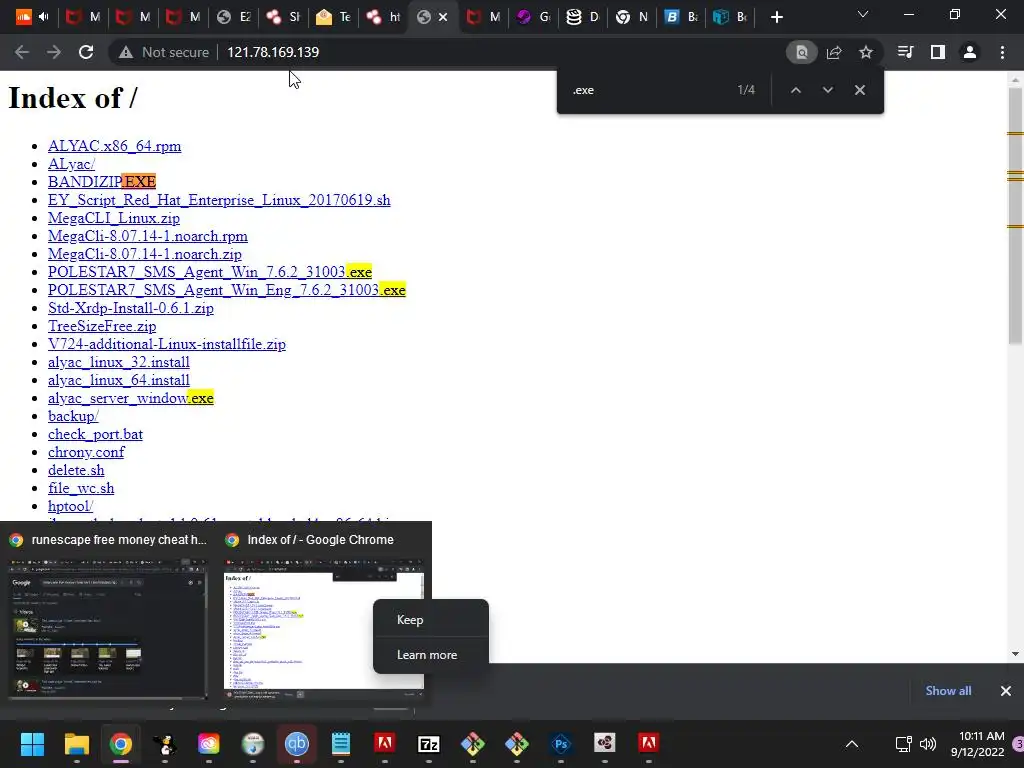The image size is (1024, 768).
Task: Open the ALYAC.x86_64.rpm link
Action: click(114, 146)
